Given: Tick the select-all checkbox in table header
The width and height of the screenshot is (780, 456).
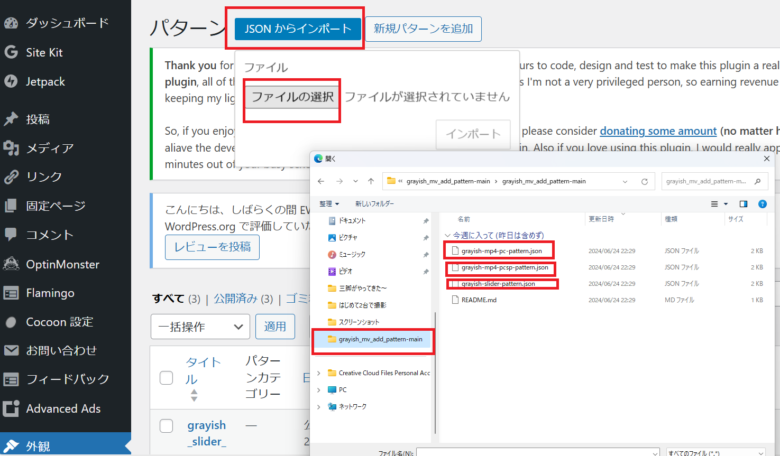Looking at the screenshot, I should point(167,378).
